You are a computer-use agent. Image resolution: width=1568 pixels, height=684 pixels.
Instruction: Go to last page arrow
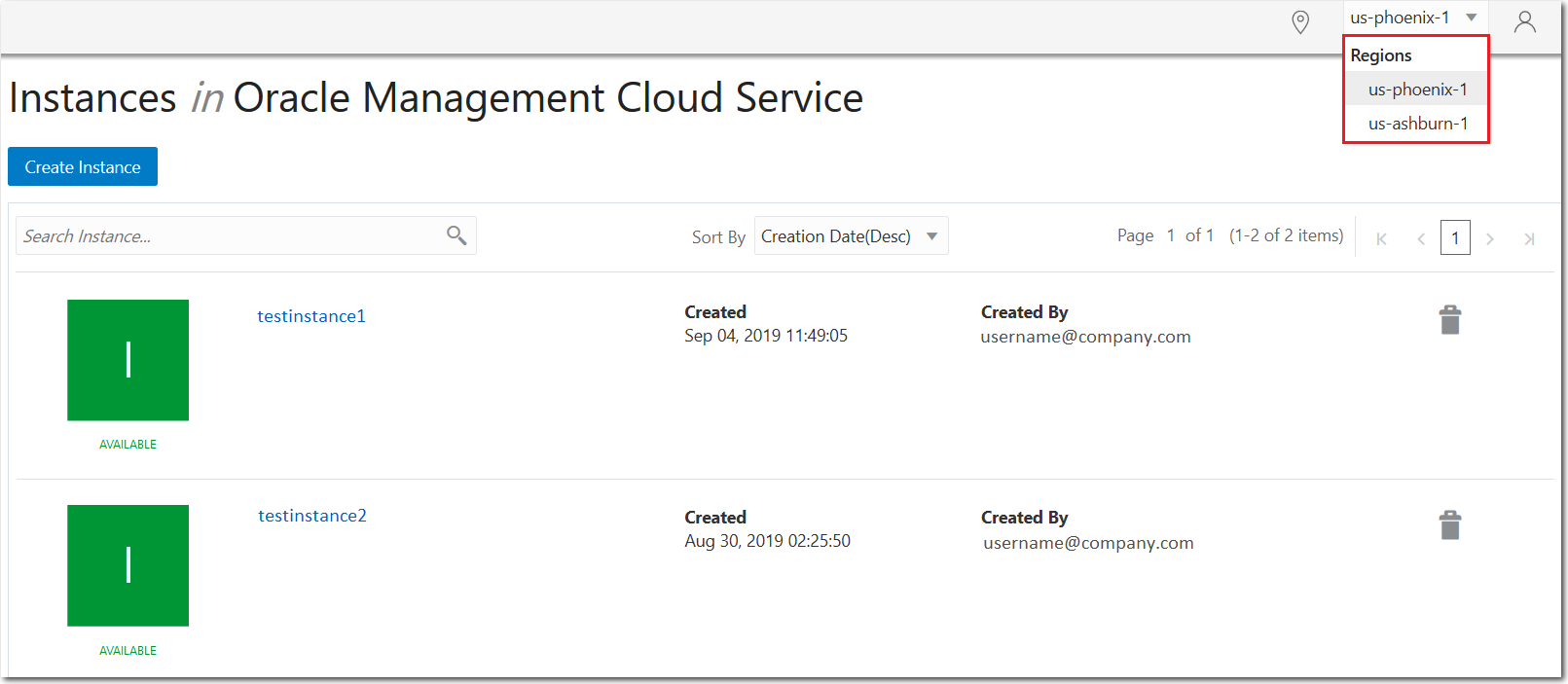coord(1529,238)
